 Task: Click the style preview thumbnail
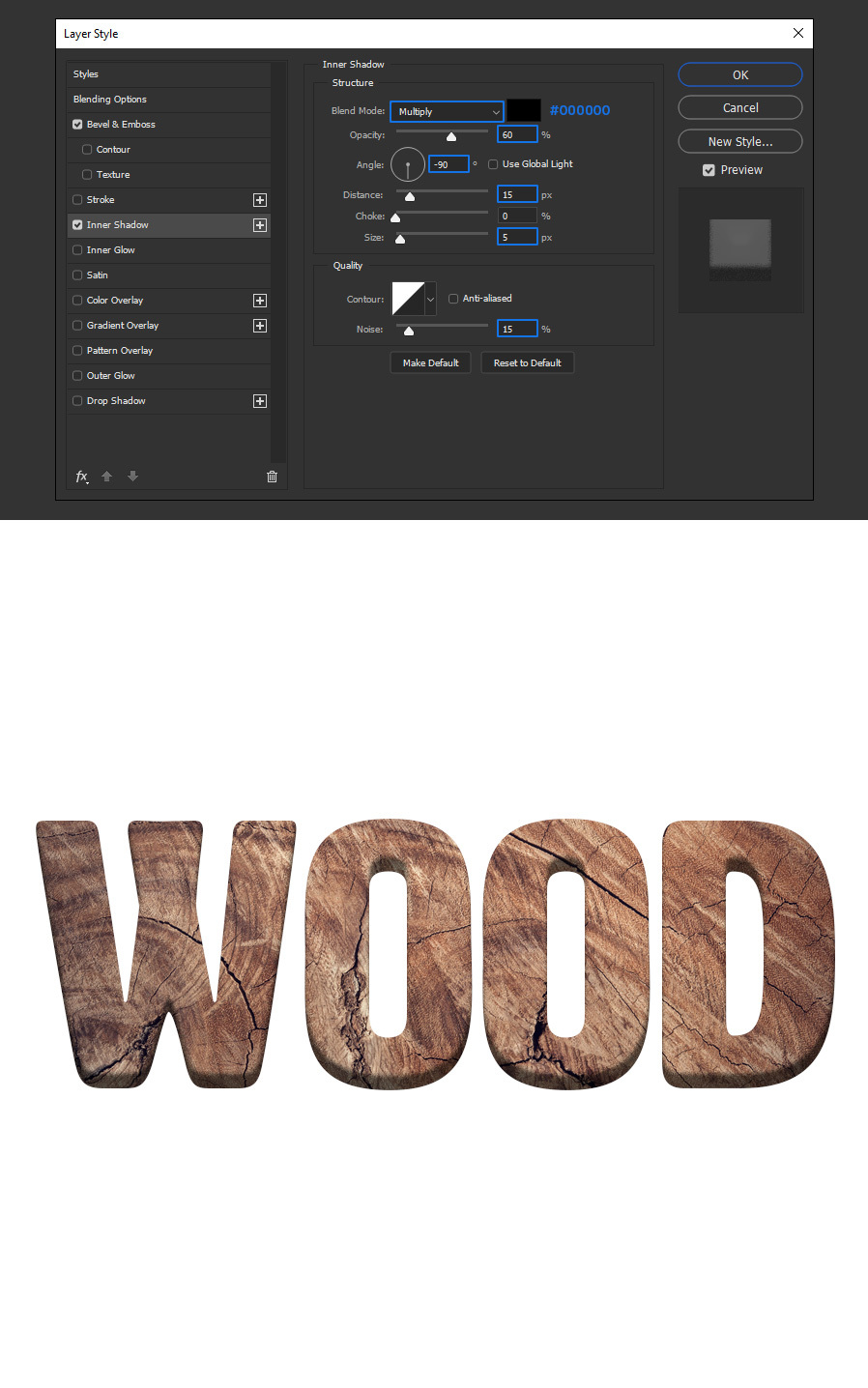(740, 249)
